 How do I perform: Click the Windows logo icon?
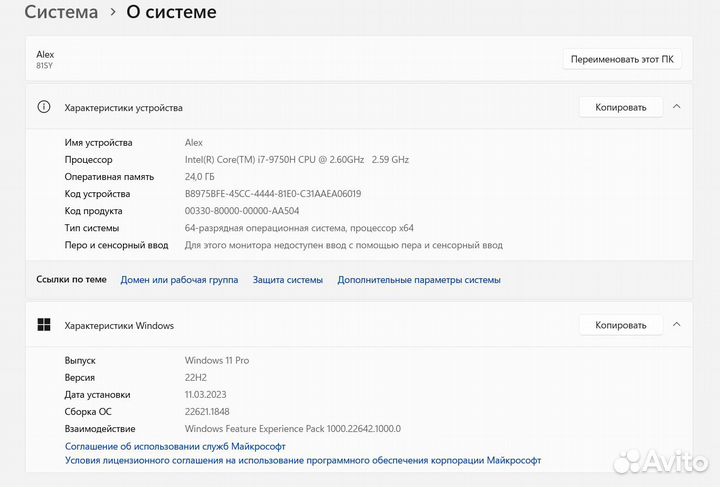pos(44,325)
